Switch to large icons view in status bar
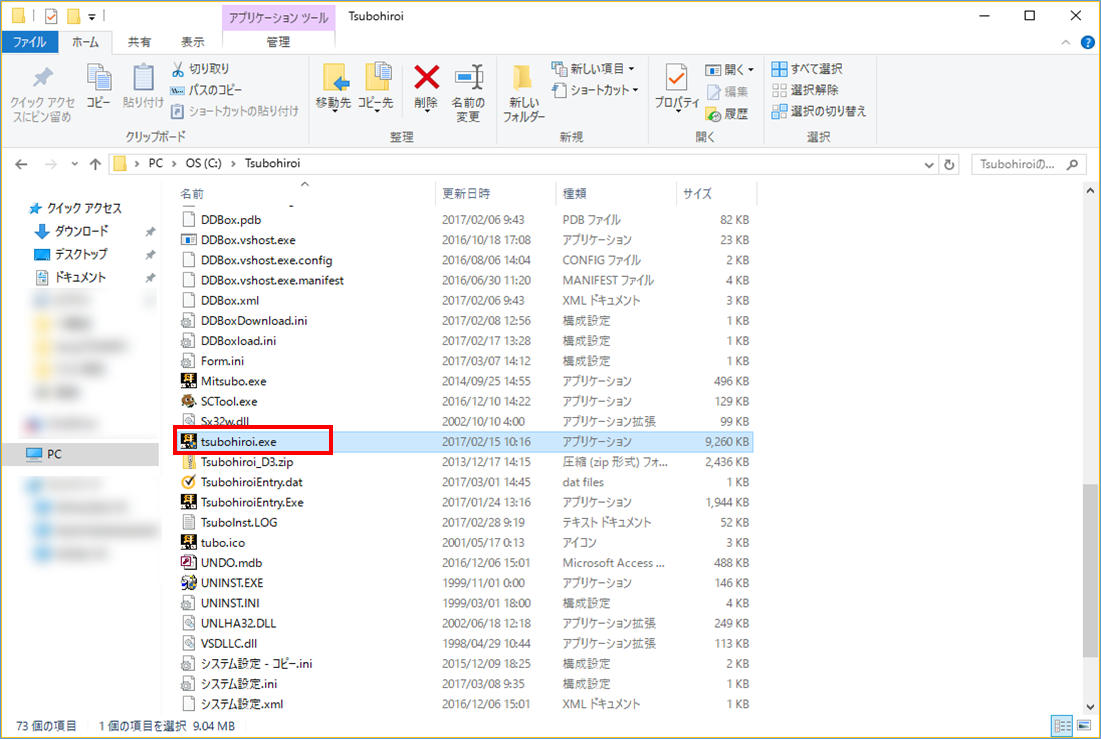Image resolution: width=1101 pixels, height=739 pixels. click(x=1084, y=725)
